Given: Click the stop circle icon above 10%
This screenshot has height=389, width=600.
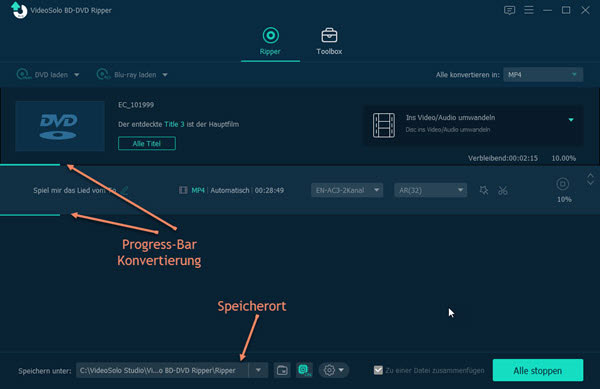Looking at the screenshot, I should [562, 184].
